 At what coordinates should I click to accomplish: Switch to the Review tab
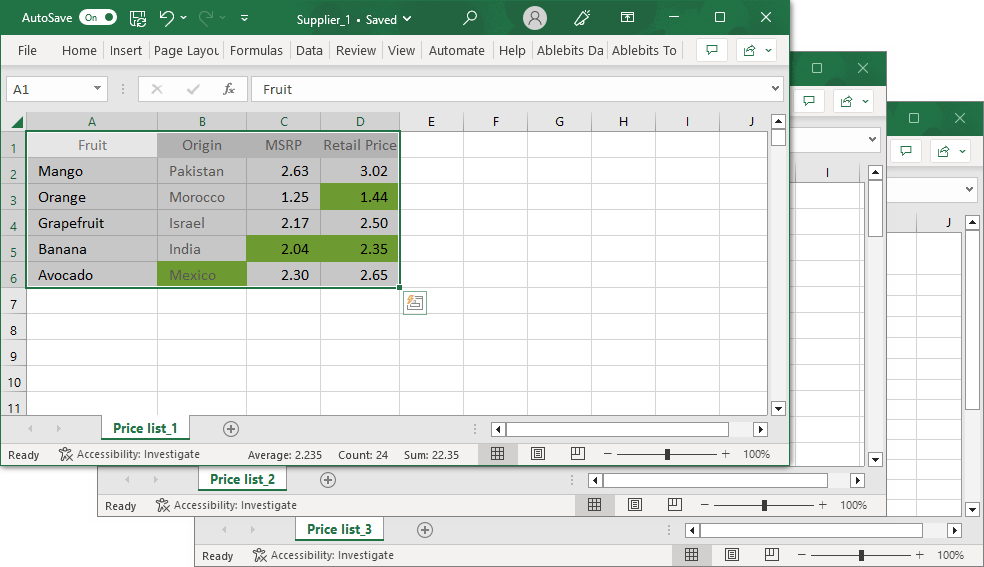pyautogui.click(x=356, y=50)
